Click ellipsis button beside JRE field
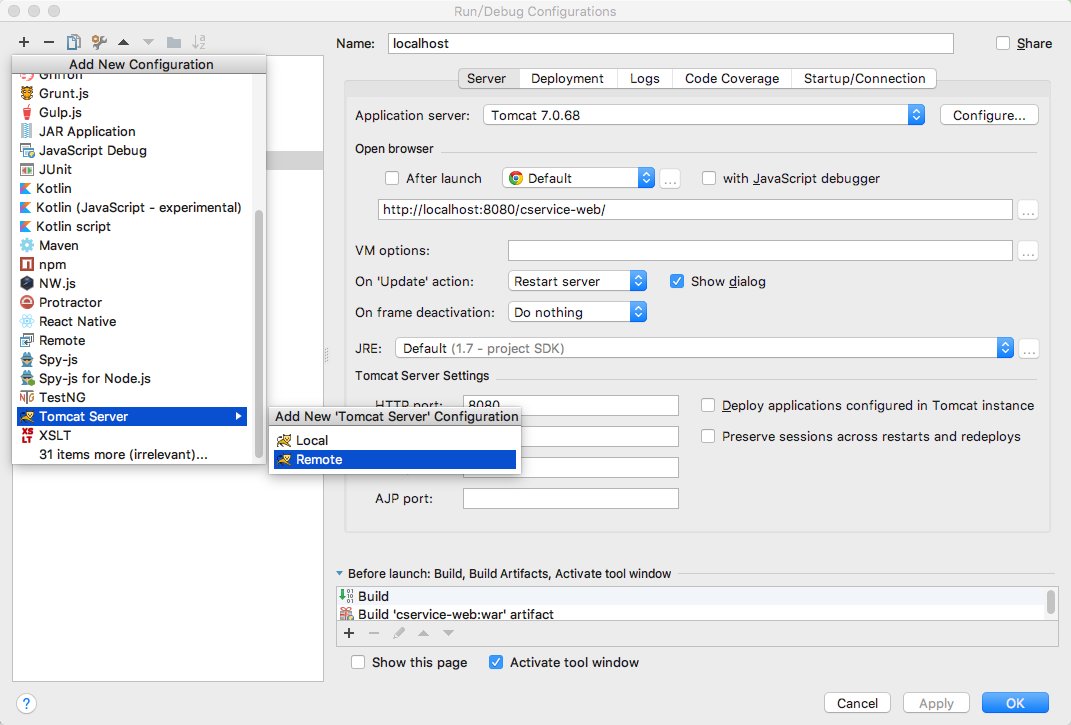Image resolution: width=1071 pixels, height=725 pixels. pos(1029,349)
